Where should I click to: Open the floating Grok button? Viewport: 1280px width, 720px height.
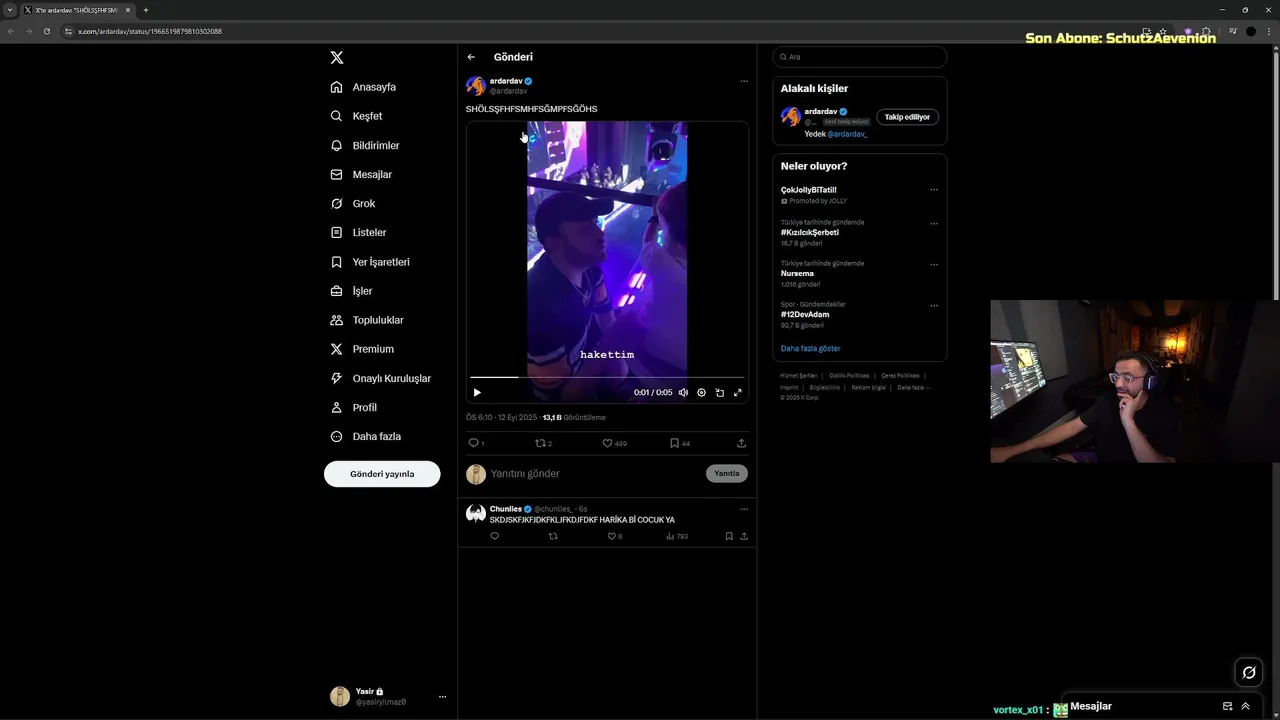coord(1248,673)
